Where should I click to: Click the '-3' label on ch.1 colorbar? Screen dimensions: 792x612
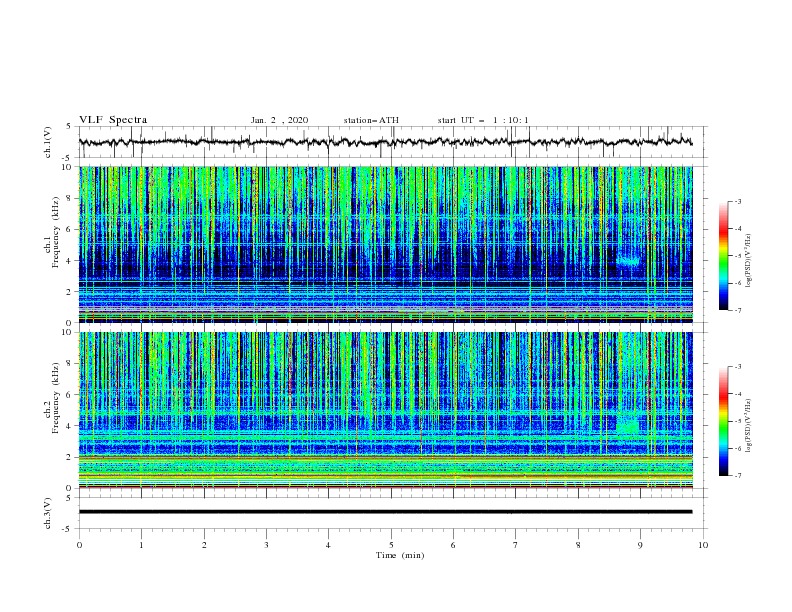737,201
